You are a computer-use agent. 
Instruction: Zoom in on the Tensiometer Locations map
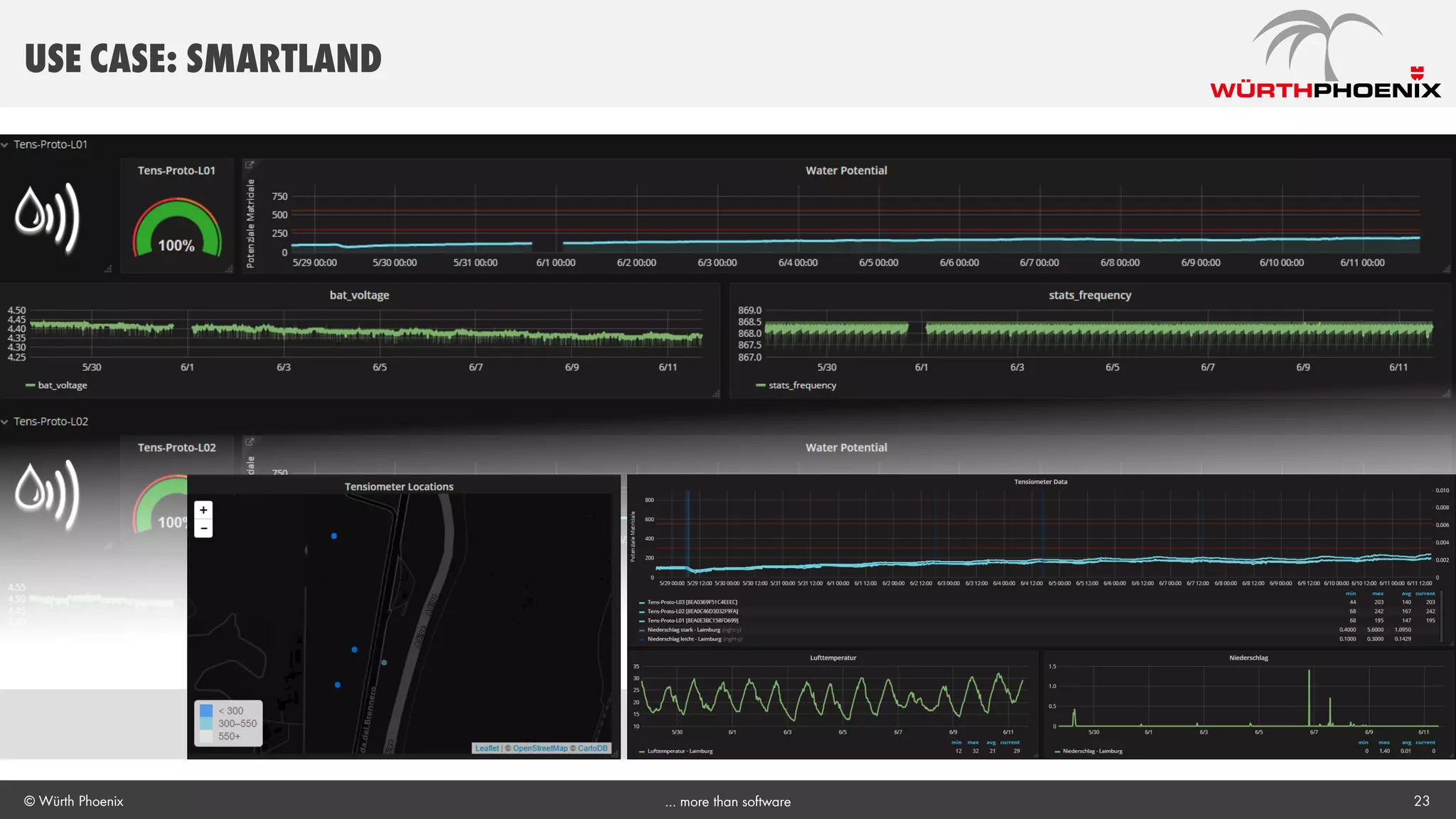coord(203,510)
